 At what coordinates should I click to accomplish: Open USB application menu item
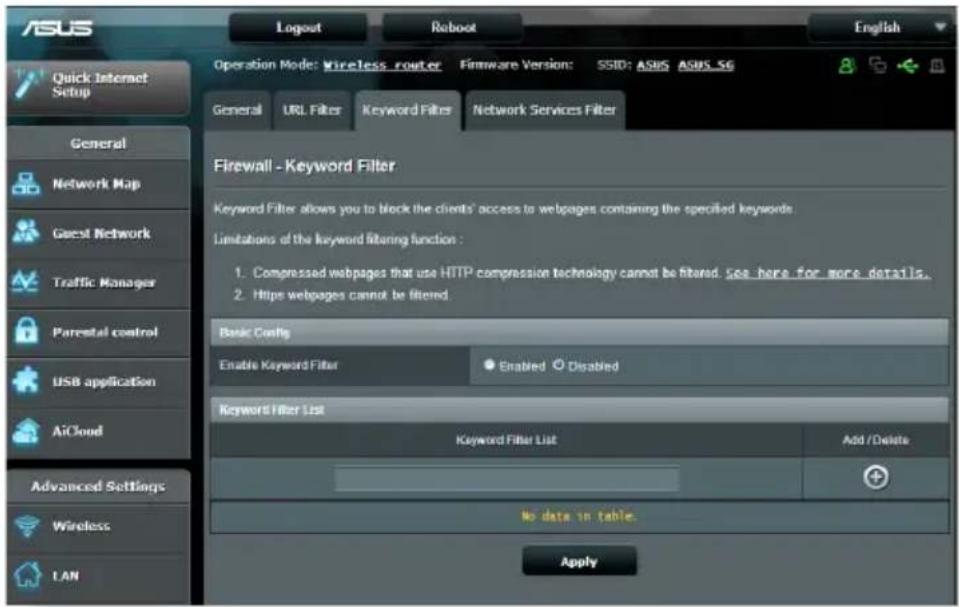[x=98, y=382]
